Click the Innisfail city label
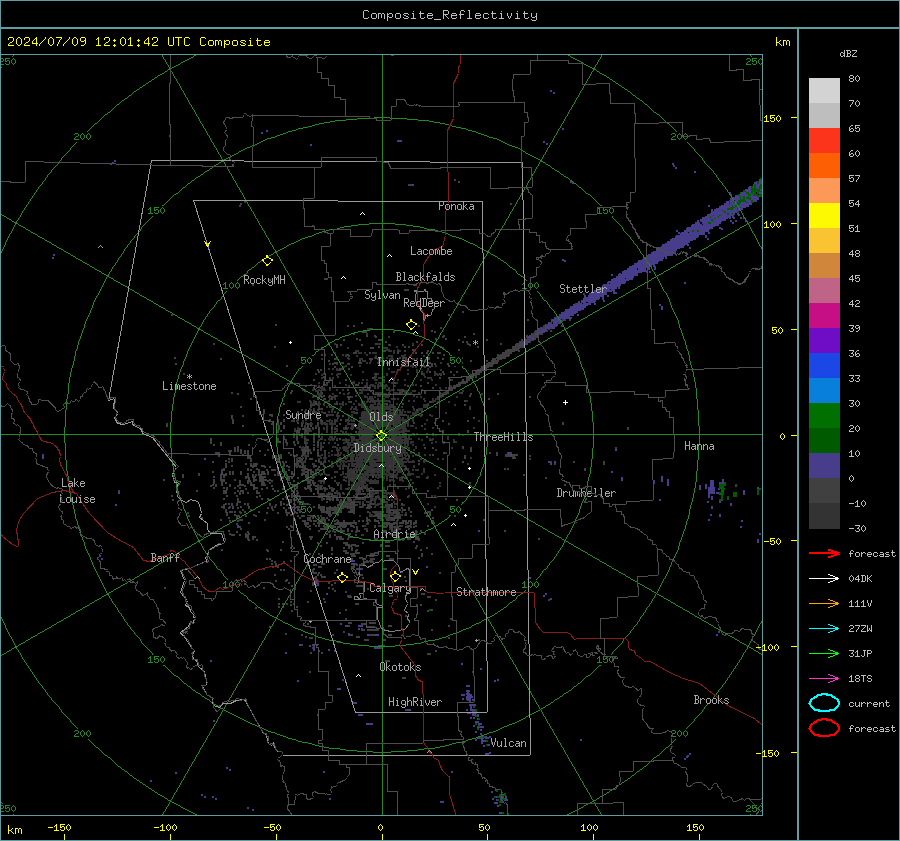 (x=403, y=362)
